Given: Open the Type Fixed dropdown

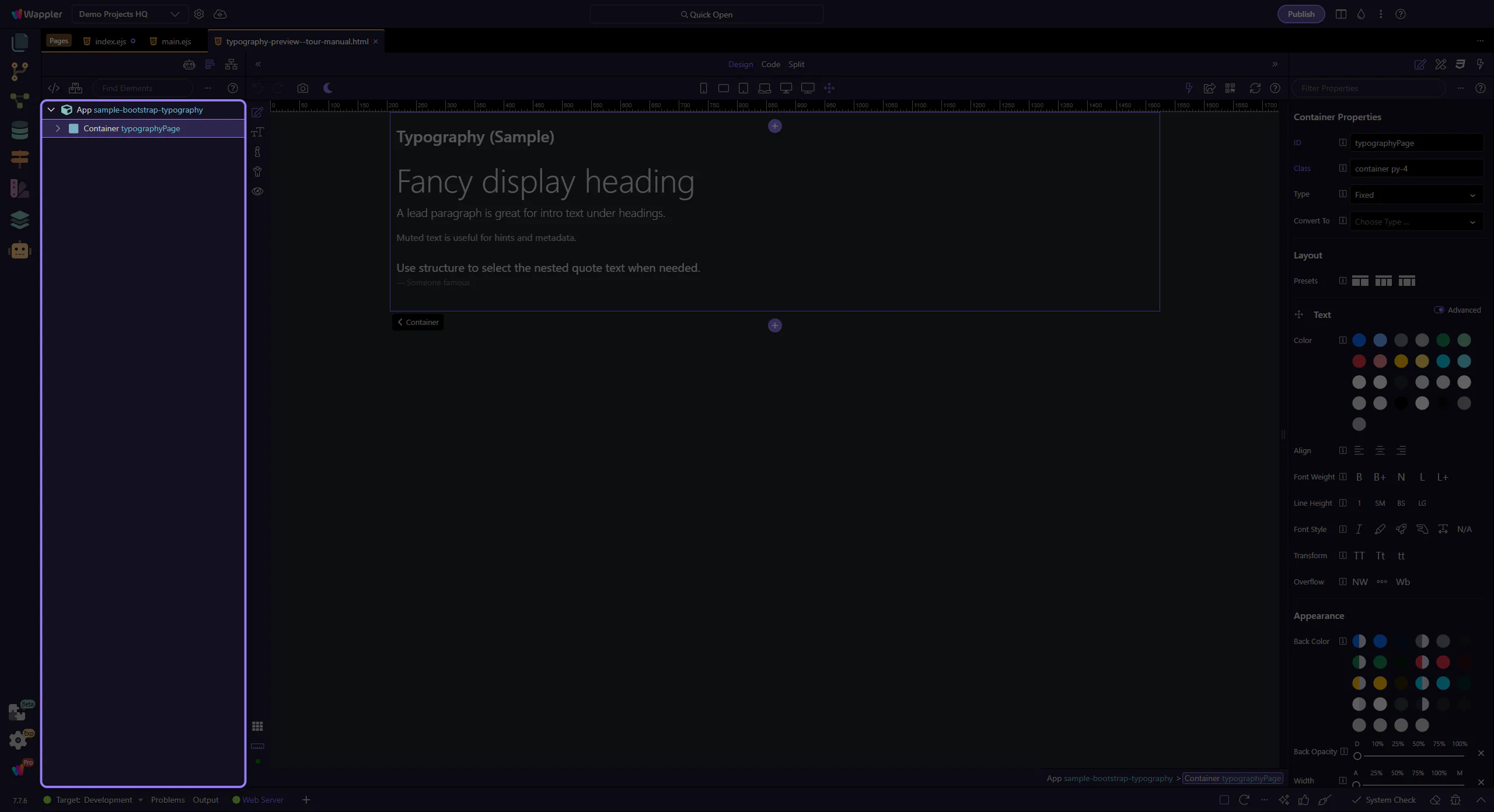Looking at the screenshot, I should click(1416, 195).
